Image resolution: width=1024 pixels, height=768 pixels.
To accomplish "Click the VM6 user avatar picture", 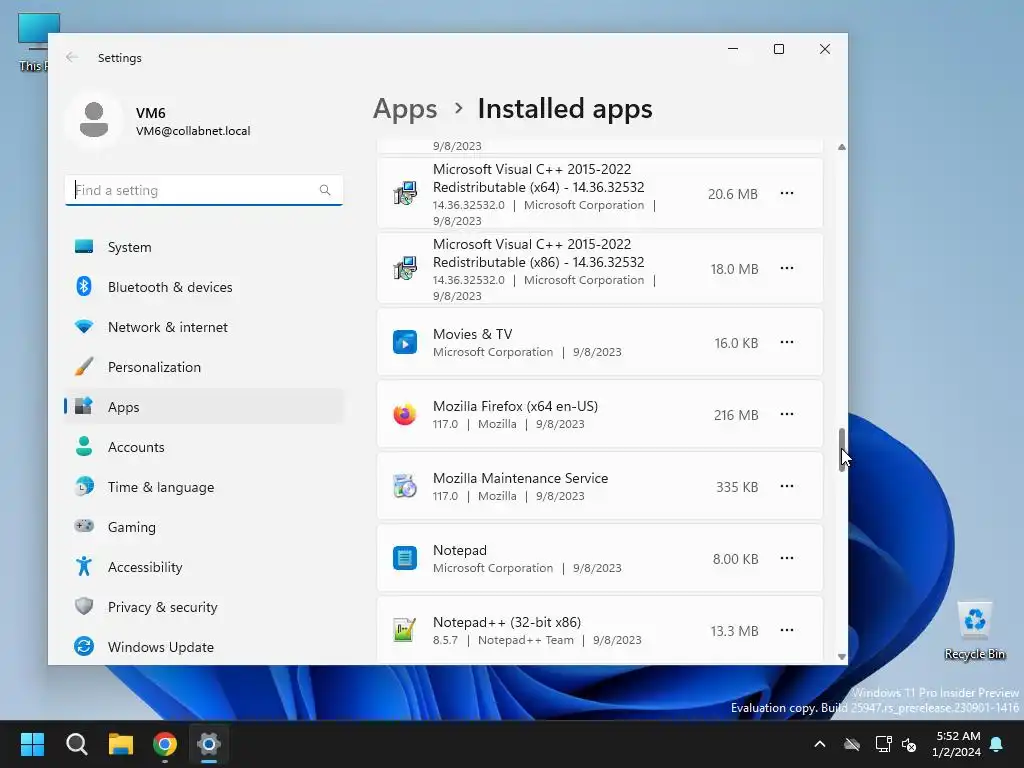I will click(x=94, y=120).
